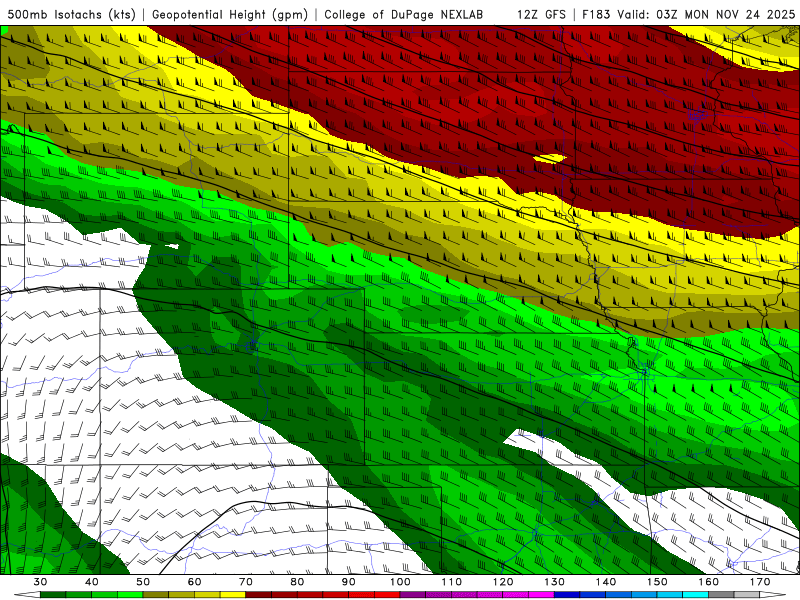
Task: Click the 140 label on the color scale
Action: [606, 582]
